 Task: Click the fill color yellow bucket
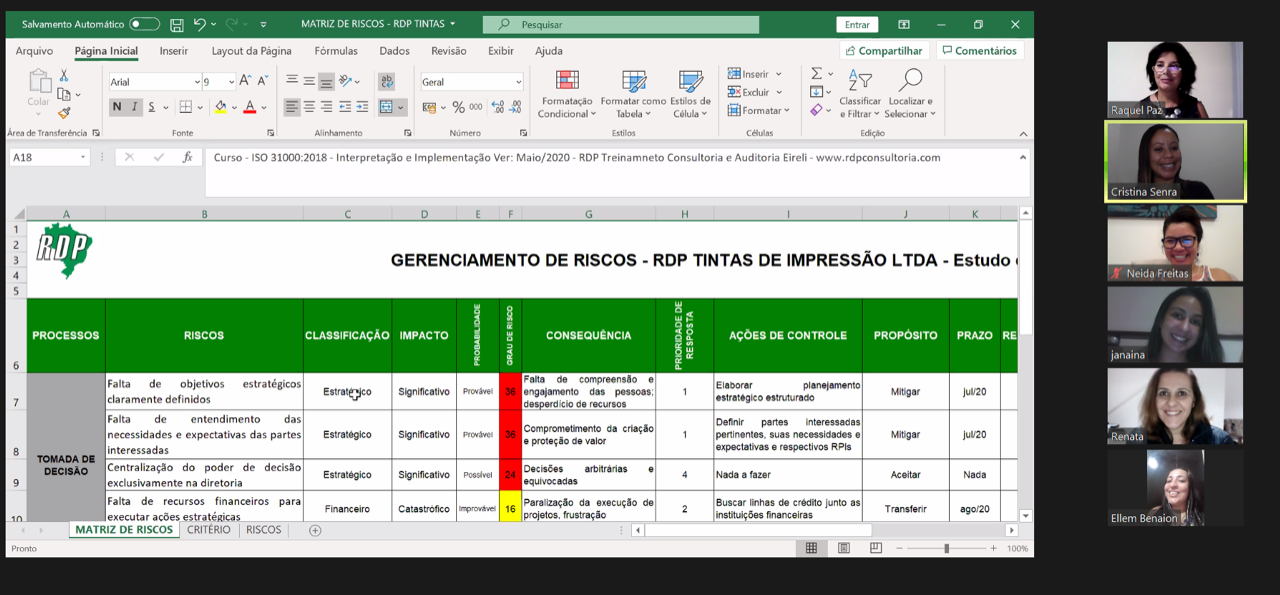click(220, 107)
